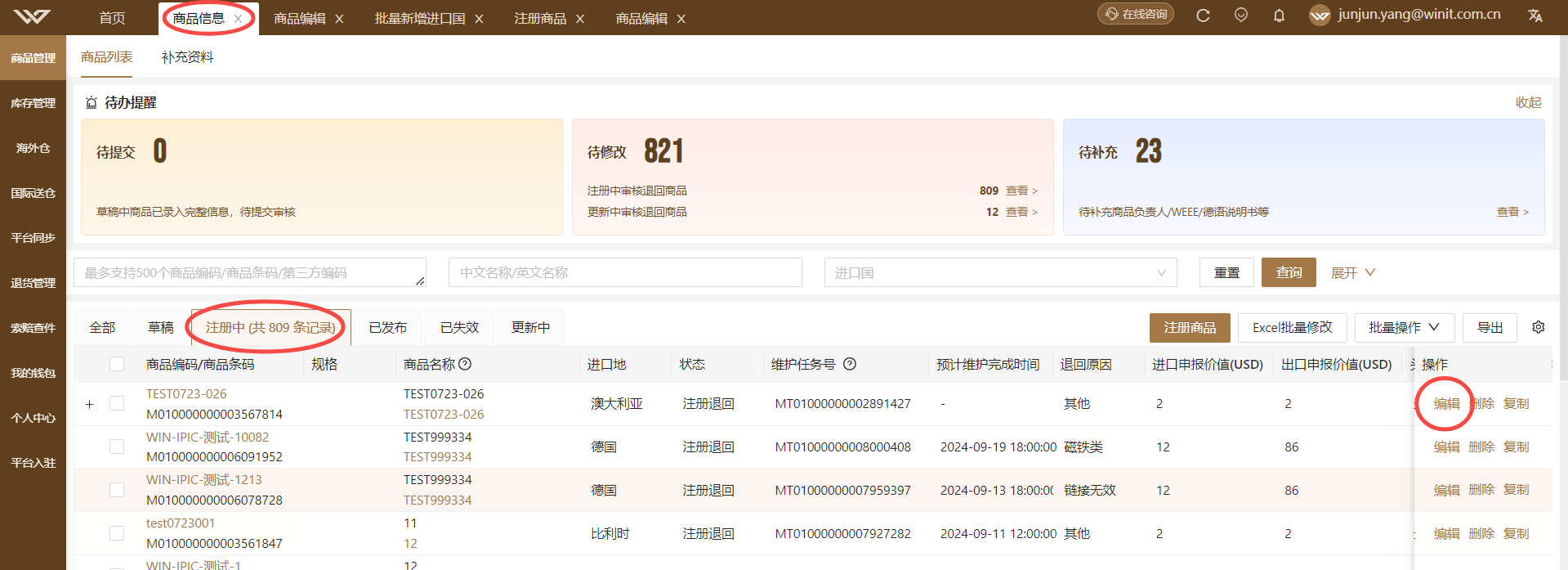Screen dimensions: 1568x570
Task: Open product code WIN-IPIC-测试-10082
Action: pyautogui.click(x=208, y=438)
